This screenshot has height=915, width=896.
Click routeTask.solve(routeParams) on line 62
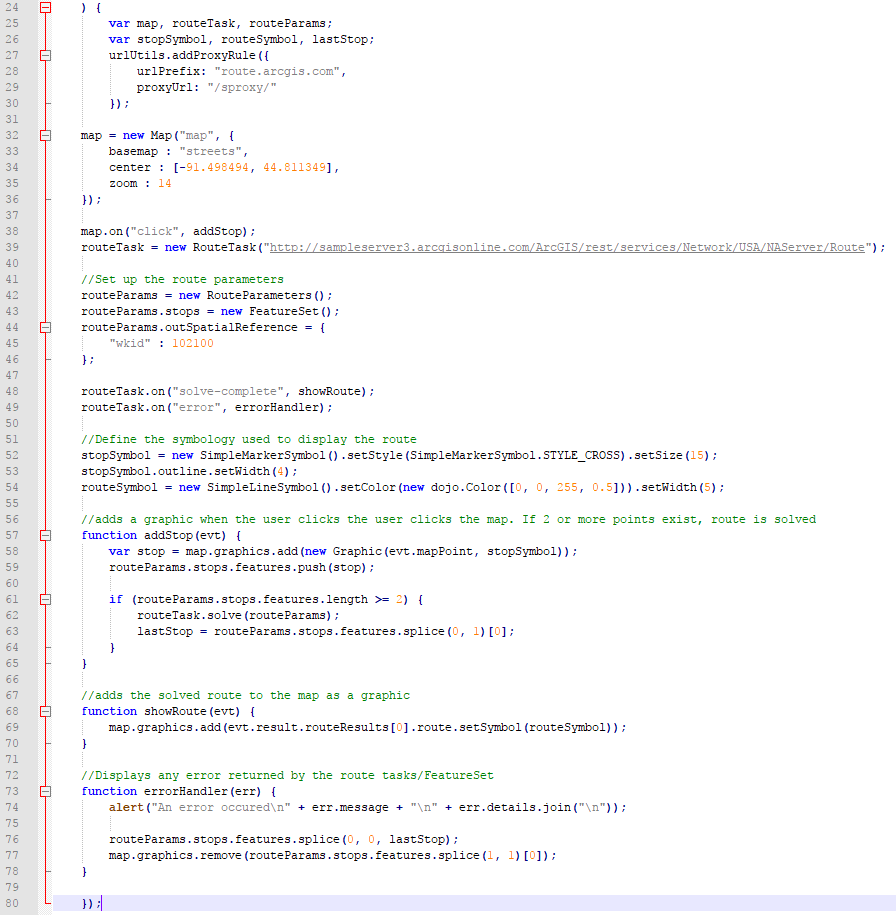pos(235,616)
